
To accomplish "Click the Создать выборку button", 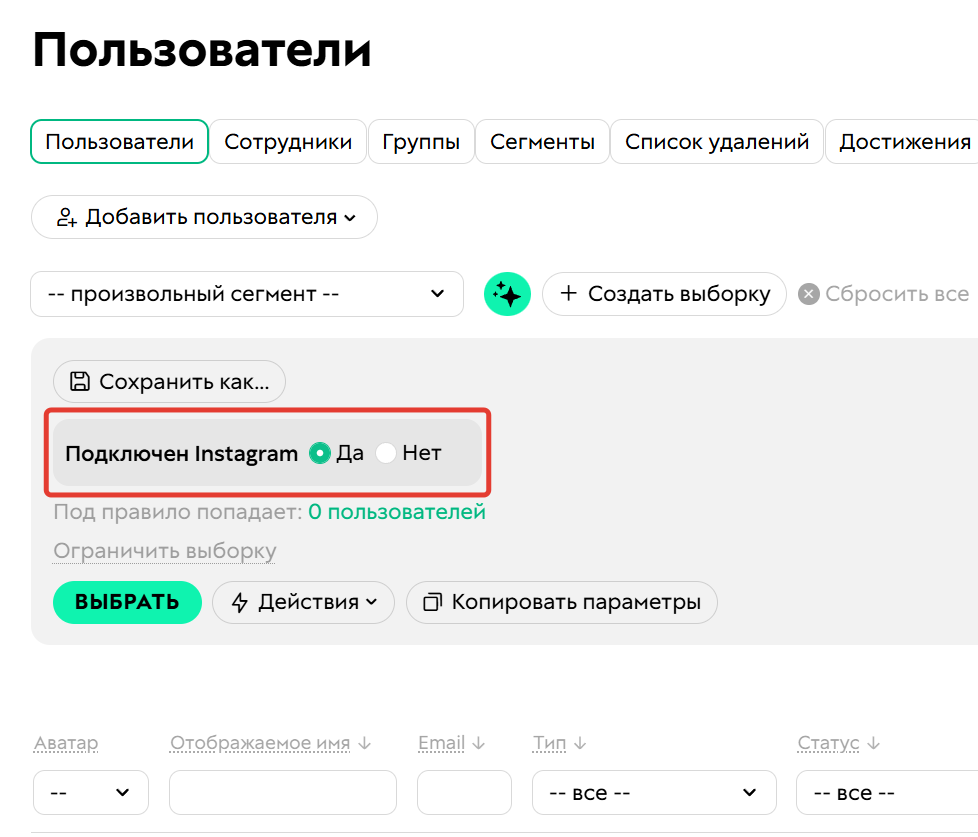I will point(664,294).
